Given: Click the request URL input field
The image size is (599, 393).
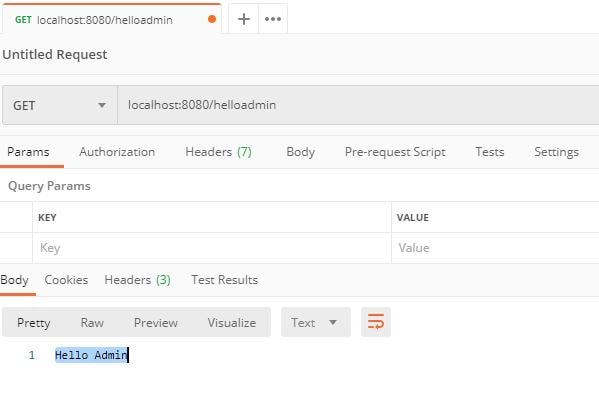Looking at the screenshot, I should coord(358,105).
